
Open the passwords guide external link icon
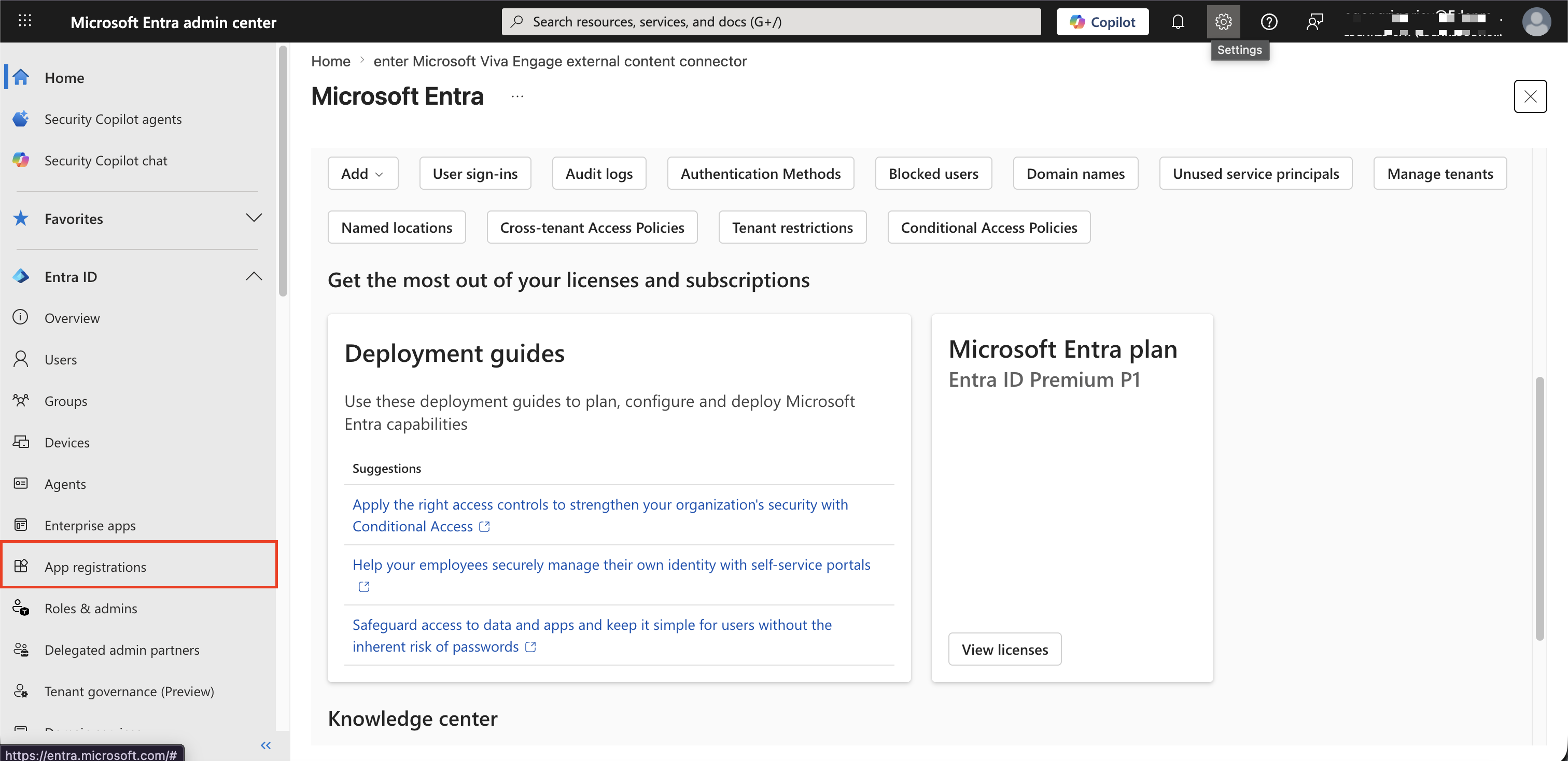click(531, 646)
